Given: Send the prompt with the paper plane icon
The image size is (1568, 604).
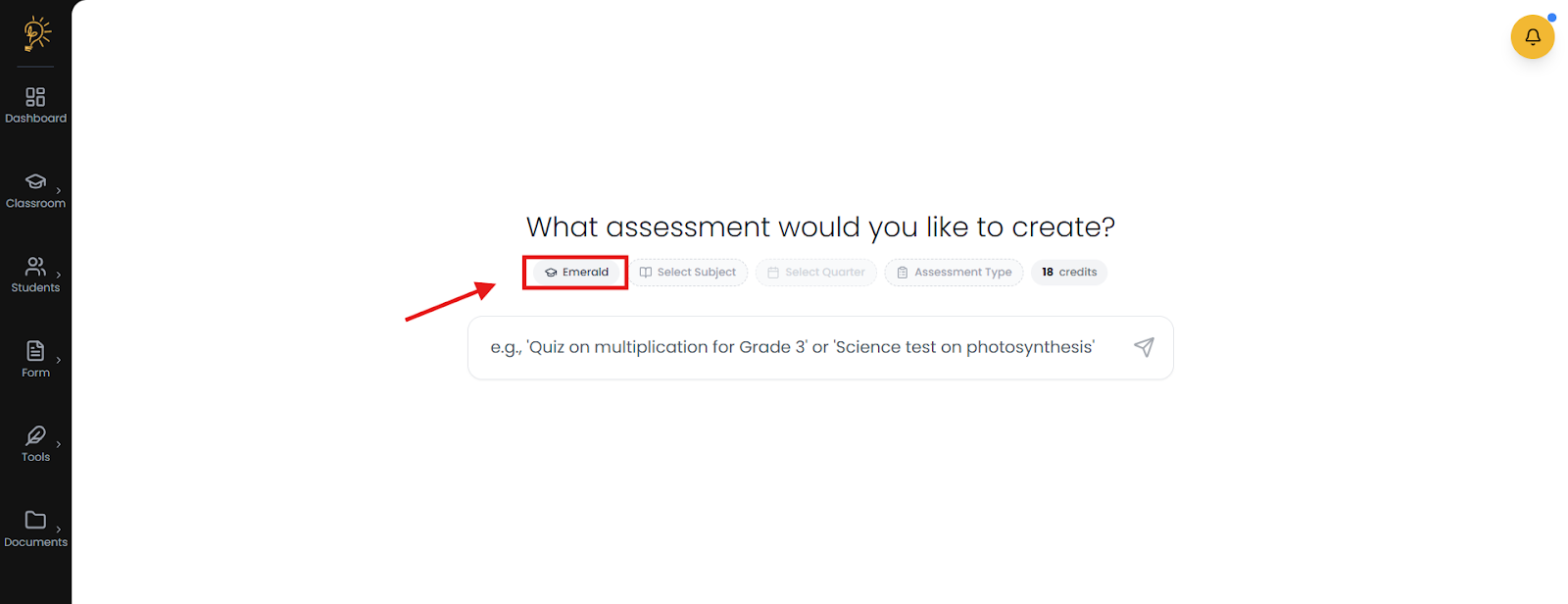Looking at the screenshot, I should [x=1144, y=347].
